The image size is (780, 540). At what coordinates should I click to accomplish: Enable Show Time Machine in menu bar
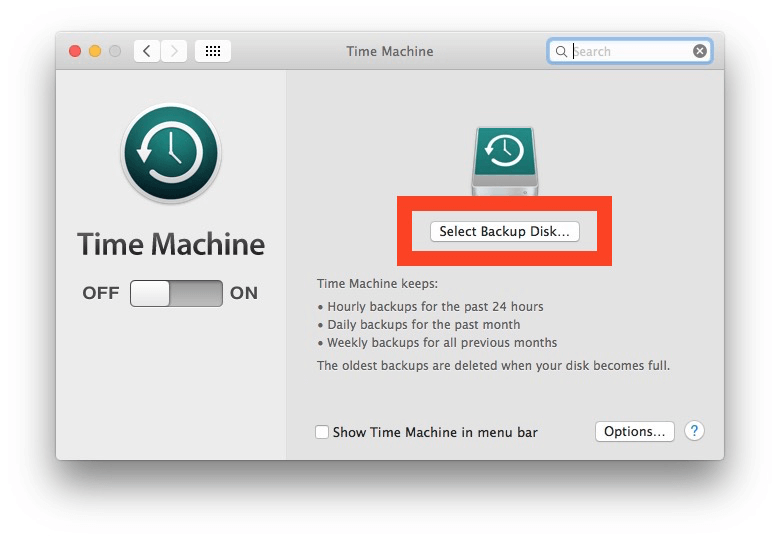tap(322, 432)
